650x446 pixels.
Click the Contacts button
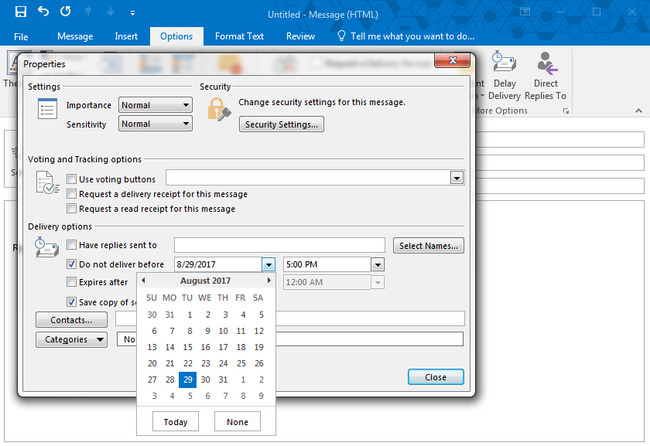tap(71, 320)
